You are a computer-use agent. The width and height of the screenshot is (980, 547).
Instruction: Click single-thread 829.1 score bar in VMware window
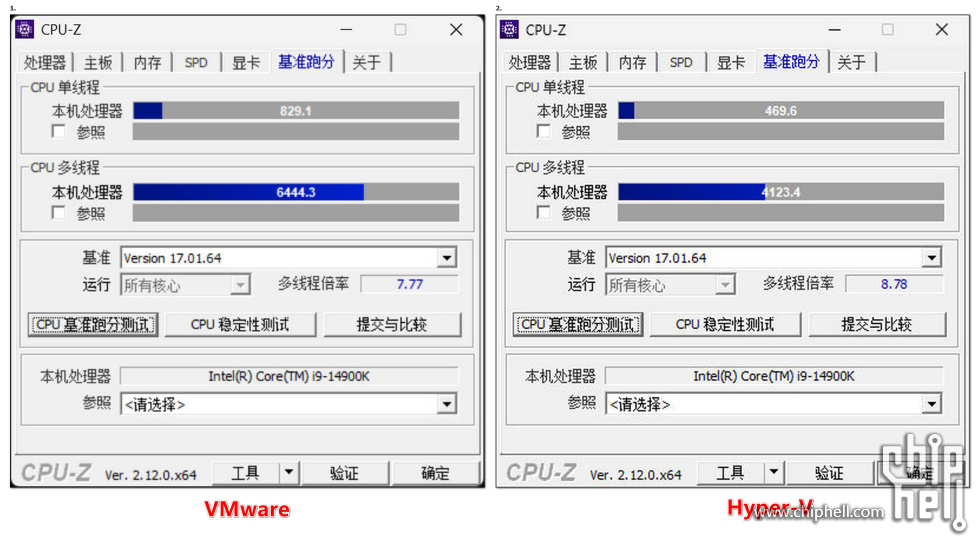point(296,111)
